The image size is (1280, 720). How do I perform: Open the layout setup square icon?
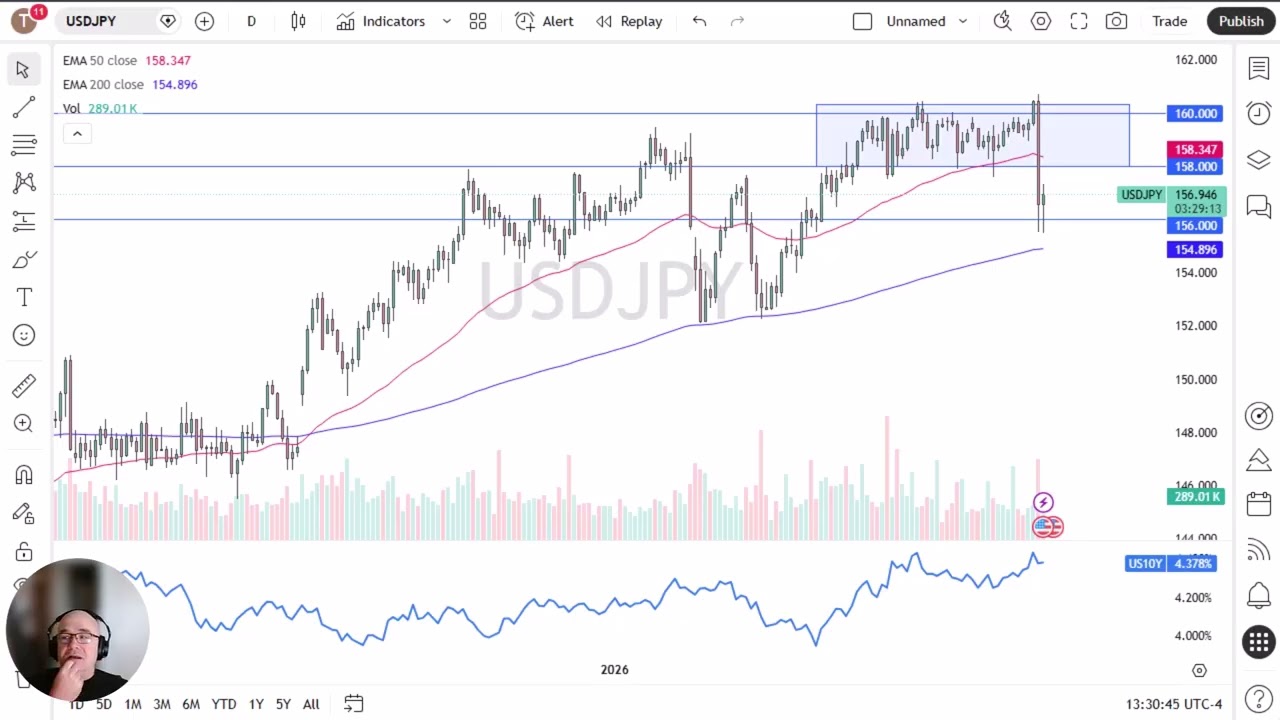862,21
